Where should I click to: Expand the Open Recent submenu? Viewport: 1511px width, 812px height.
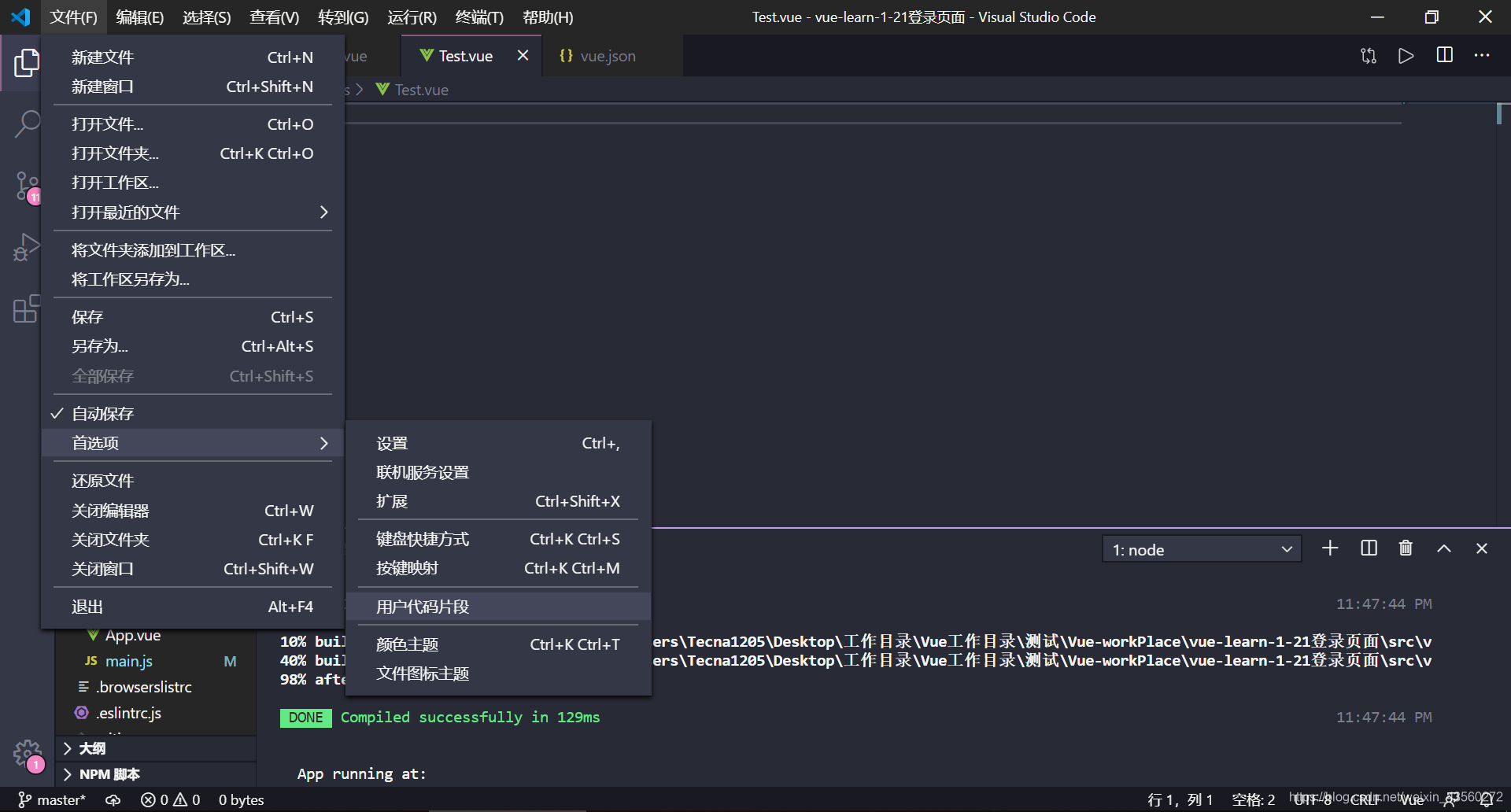(193, 212)
